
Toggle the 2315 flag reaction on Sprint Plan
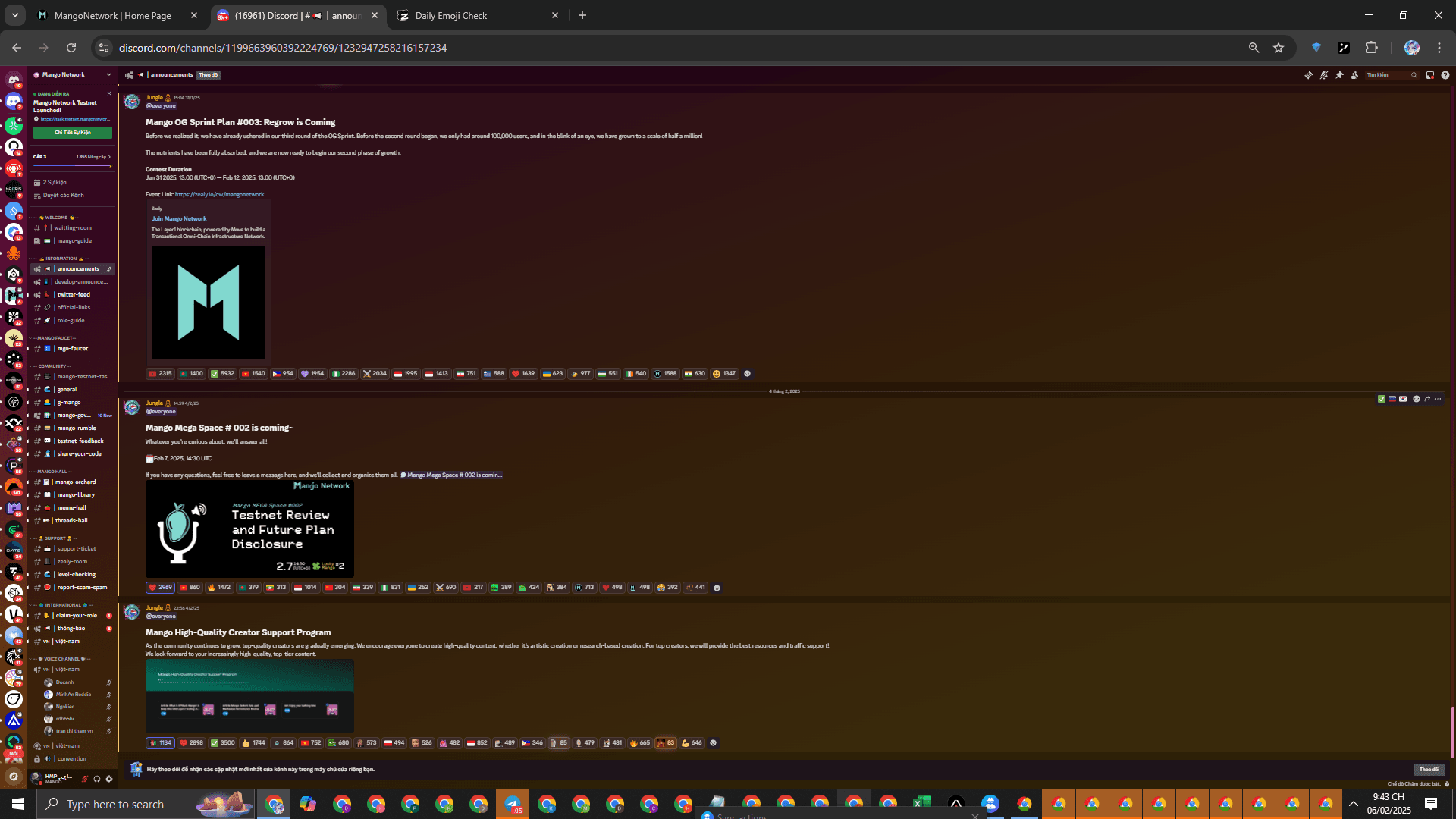click(x=160, y=374)
